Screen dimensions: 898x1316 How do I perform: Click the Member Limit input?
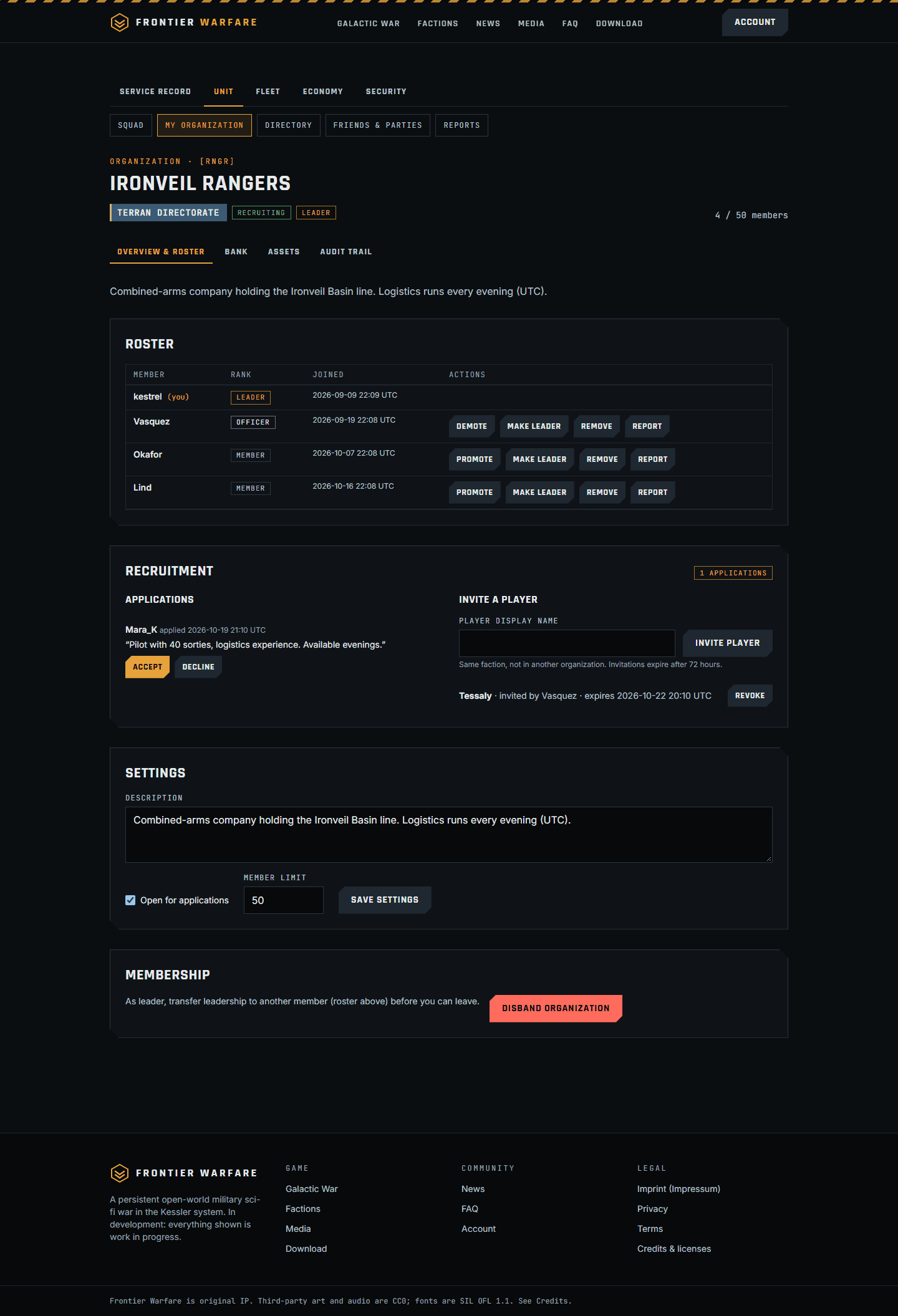point(284,900)
